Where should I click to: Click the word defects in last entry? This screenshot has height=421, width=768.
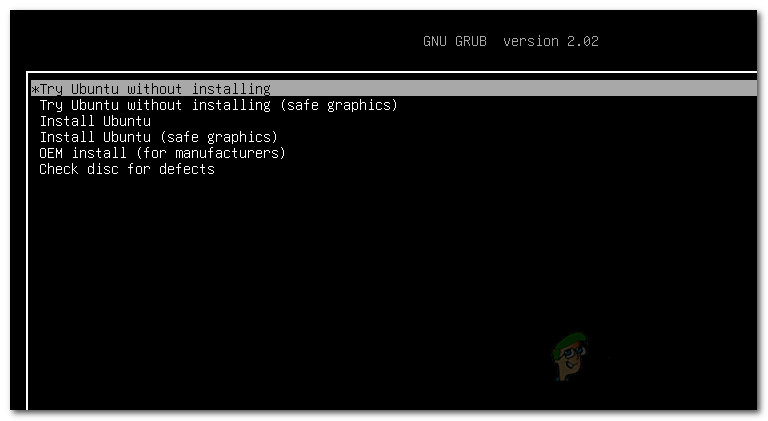187,169
